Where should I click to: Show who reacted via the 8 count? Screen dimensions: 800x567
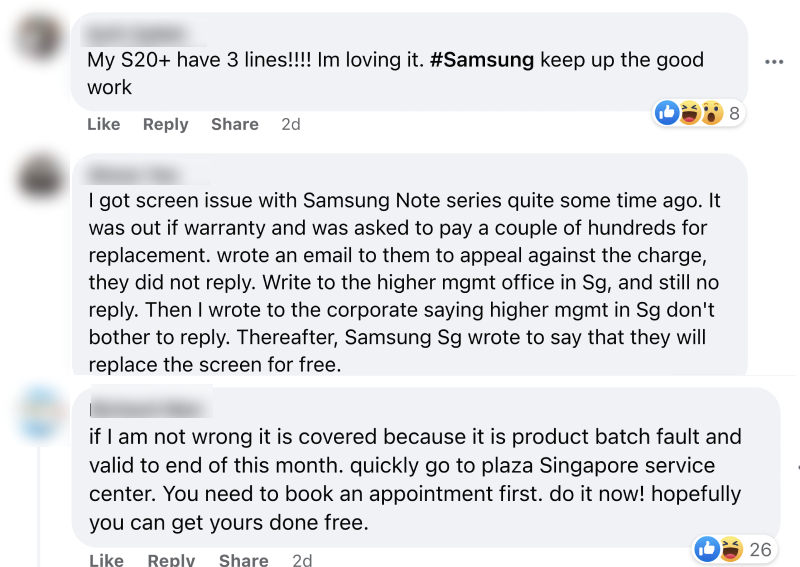[x=734, y=113]
